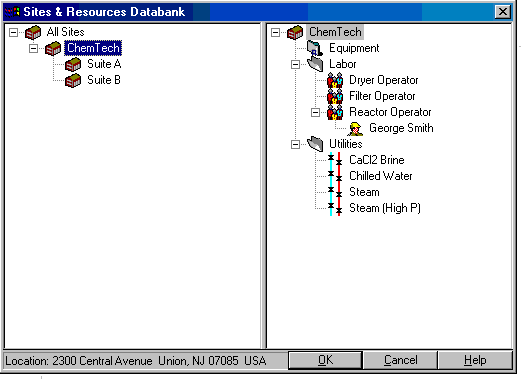The image size is (521, 379).
Task: Select the Equipment label
Action: [354, 48]
